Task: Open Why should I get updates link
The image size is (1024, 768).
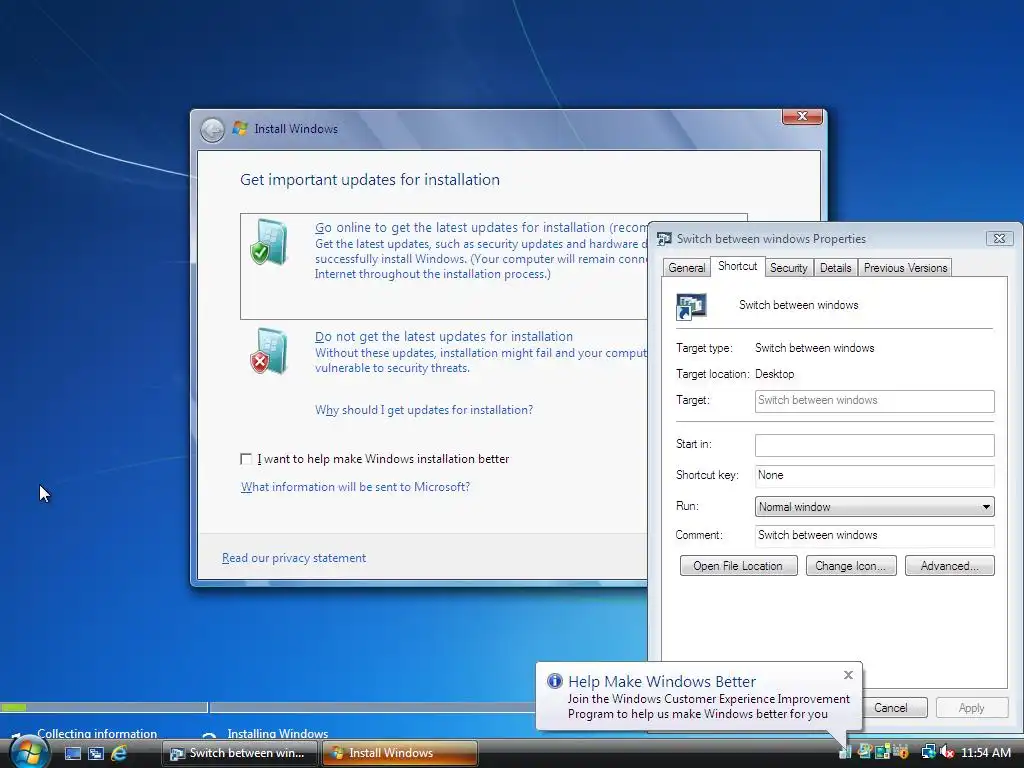Action: tap(424, 410)
